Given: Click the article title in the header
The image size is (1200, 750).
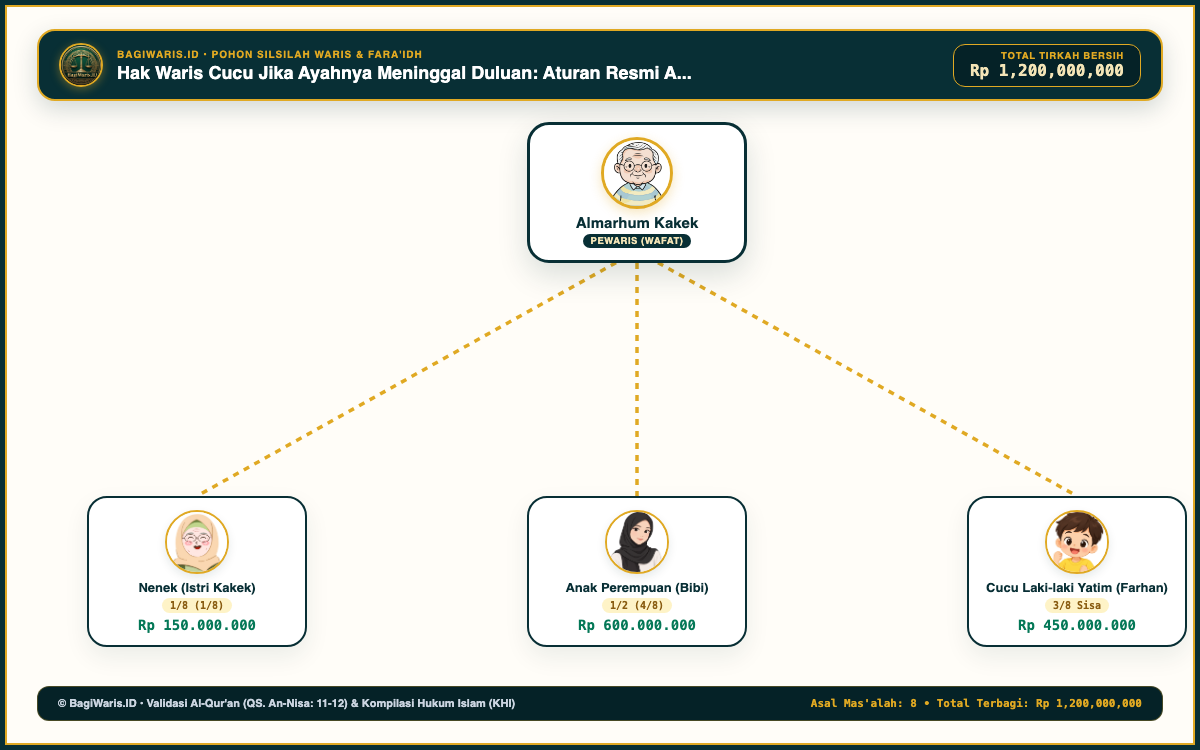Looking at the screenshot, I should point(404,73).
